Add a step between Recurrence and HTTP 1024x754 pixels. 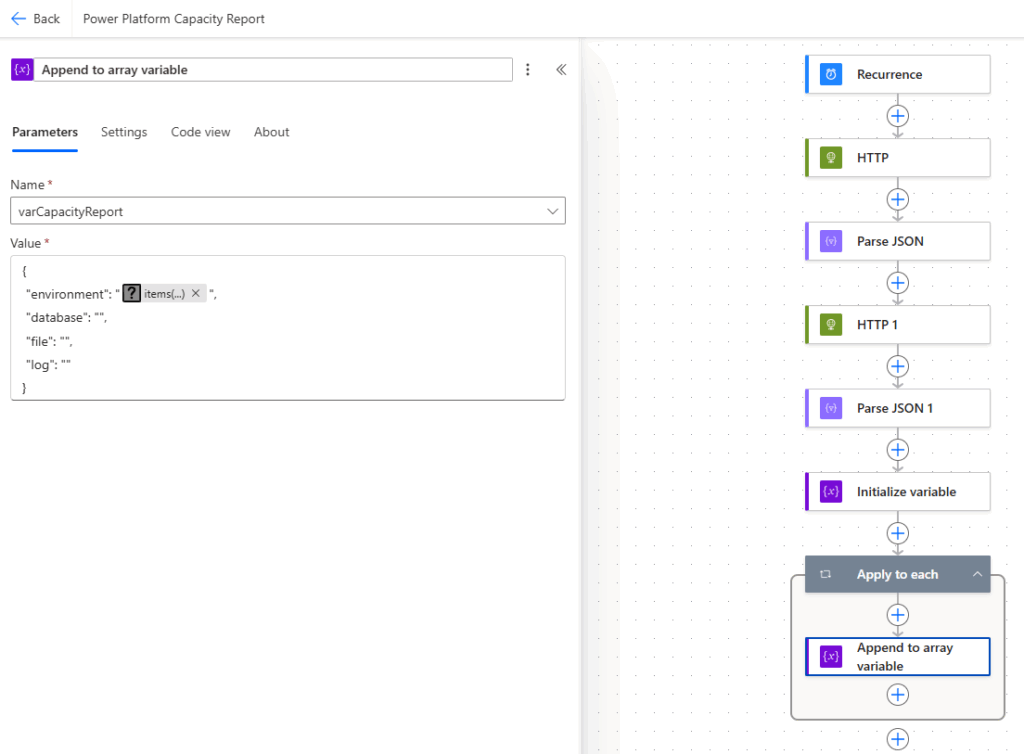(x=898, y=116)
